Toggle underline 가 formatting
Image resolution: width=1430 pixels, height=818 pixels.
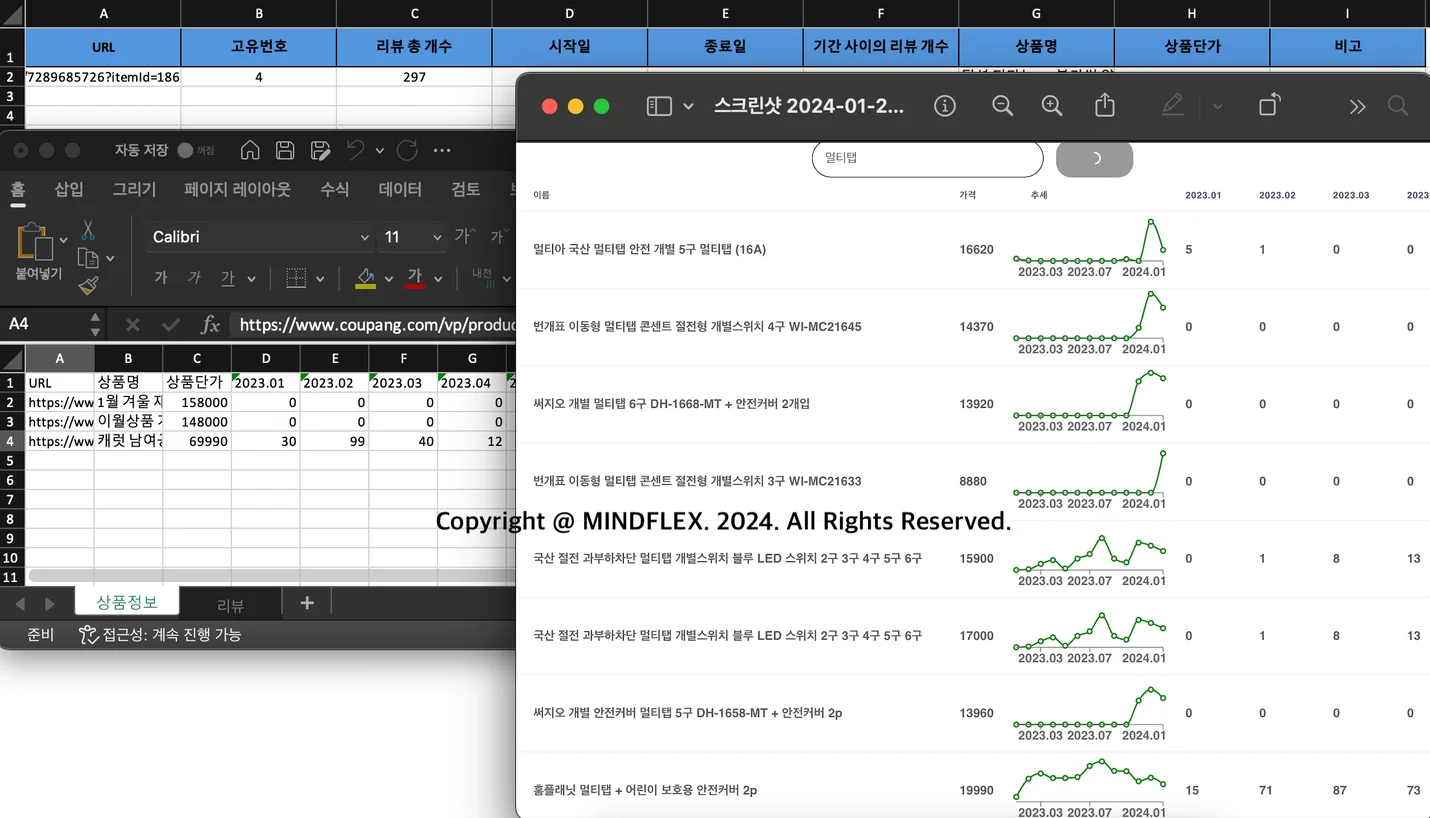point(228,278)
